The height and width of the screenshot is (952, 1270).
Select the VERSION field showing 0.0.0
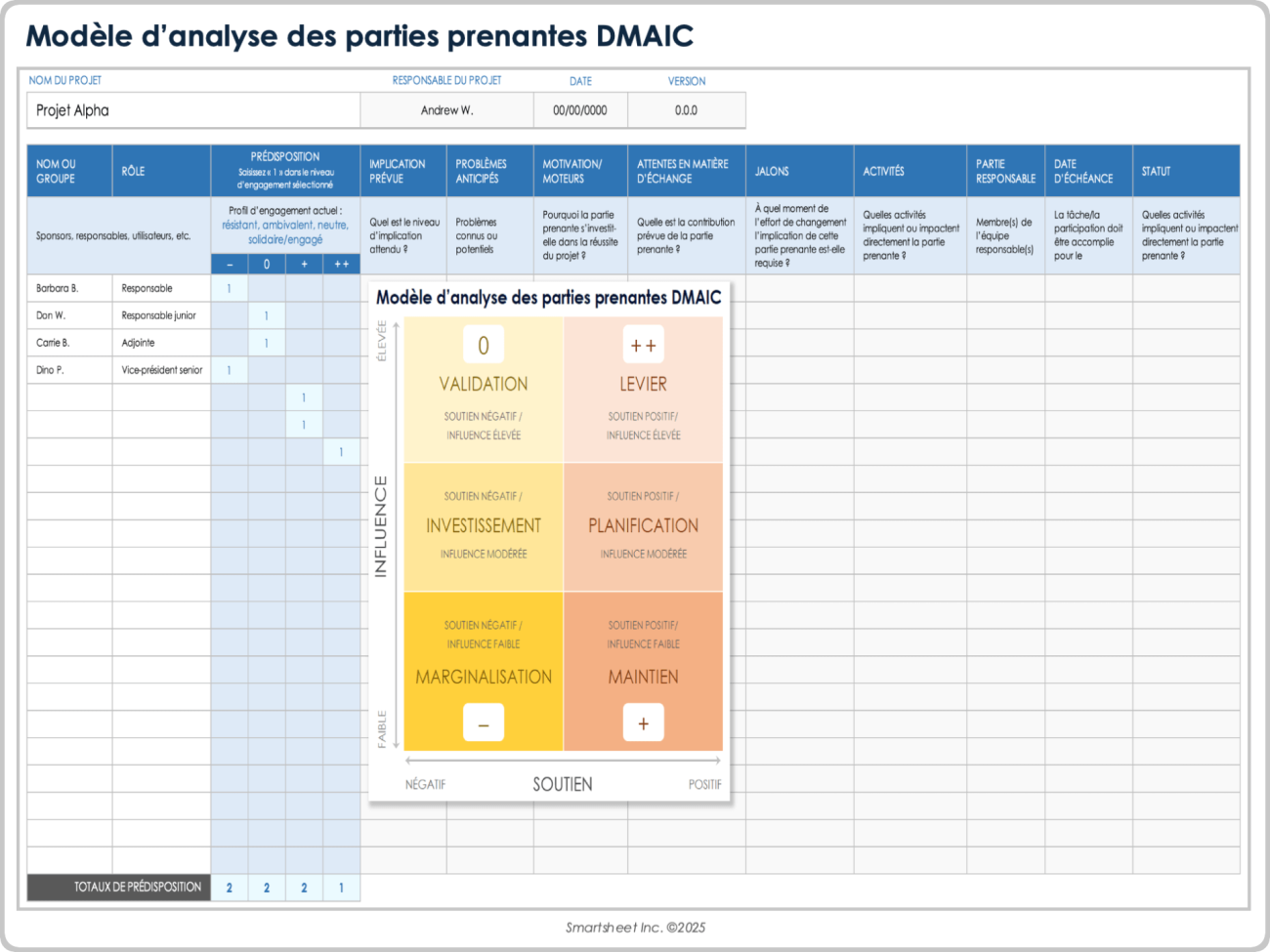686,110
